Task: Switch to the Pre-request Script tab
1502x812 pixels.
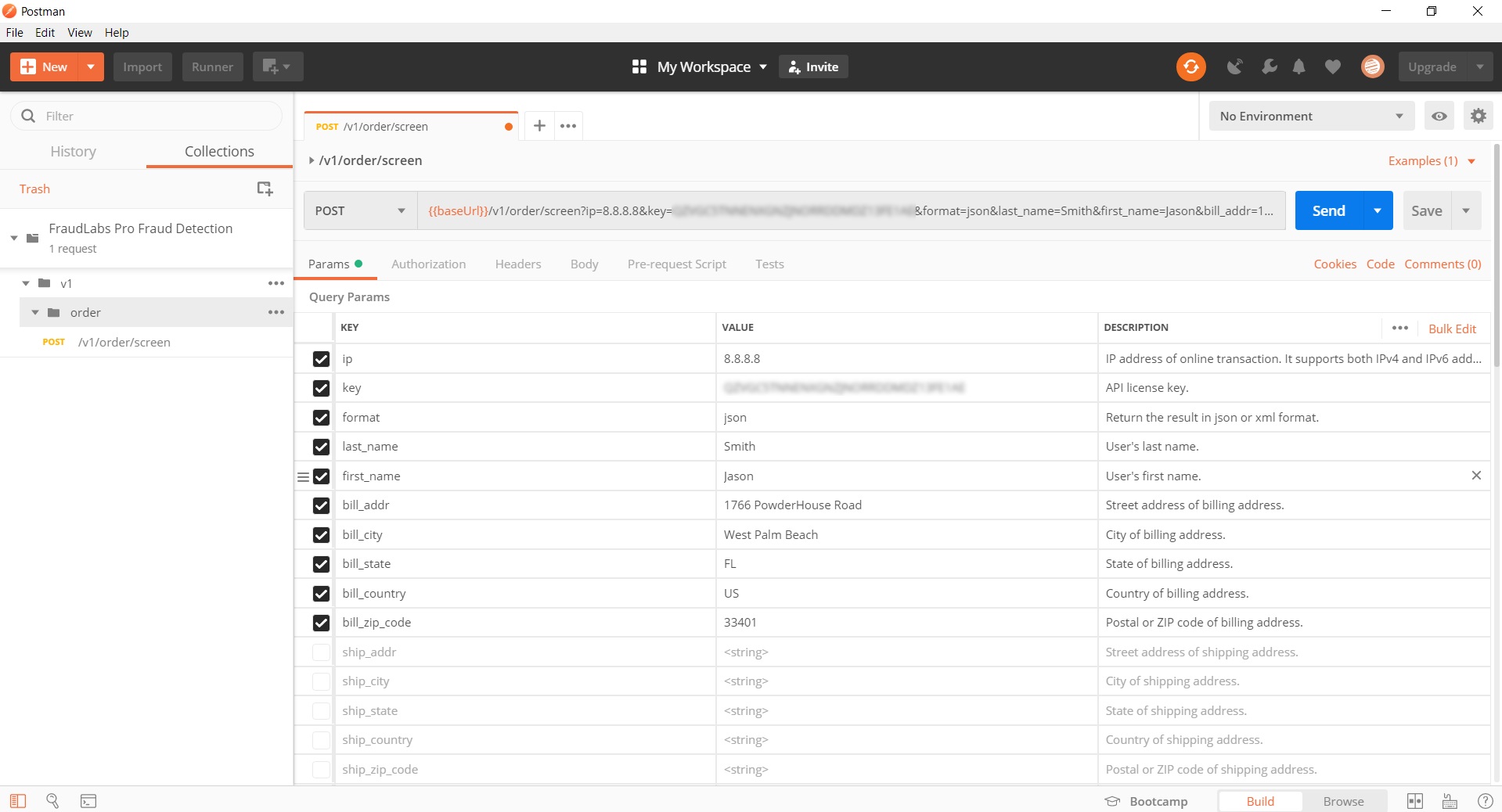Action: coord(677,264)
